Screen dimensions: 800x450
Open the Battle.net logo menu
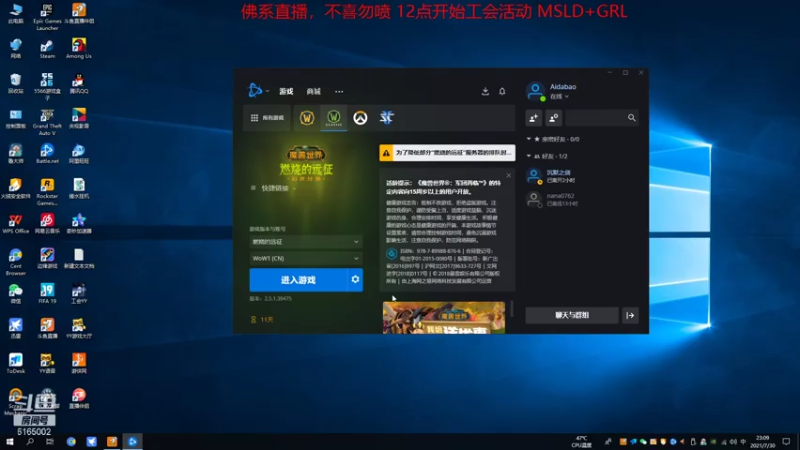pyautogui.click(x=258, y=90)
